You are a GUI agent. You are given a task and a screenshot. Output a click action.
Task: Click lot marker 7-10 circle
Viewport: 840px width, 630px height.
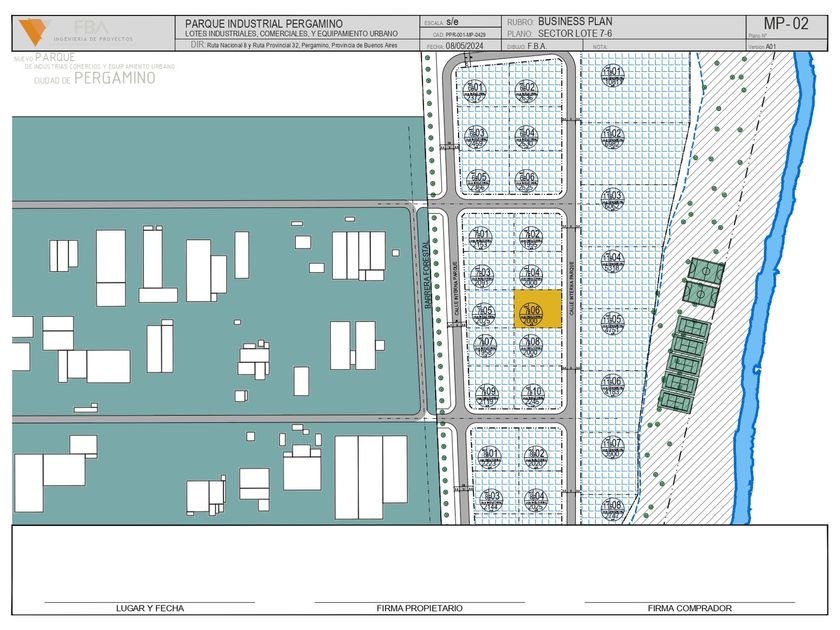(533, 395)
